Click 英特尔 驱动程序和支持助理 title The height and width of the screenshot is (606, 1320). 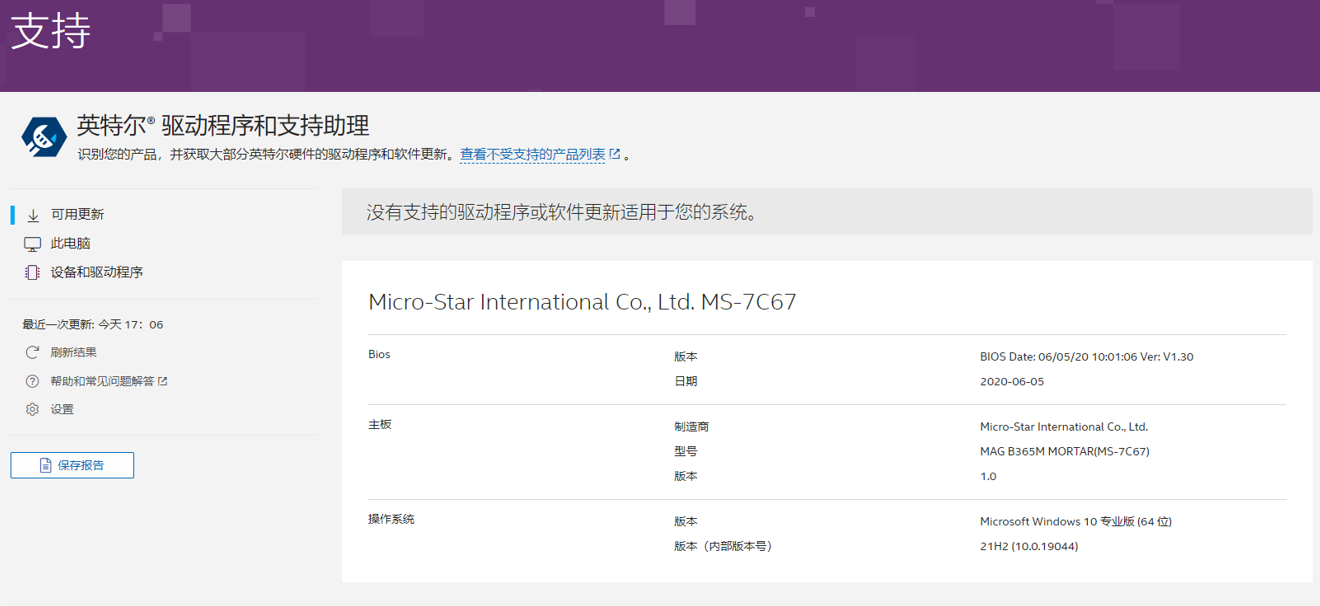pos(223,126)
